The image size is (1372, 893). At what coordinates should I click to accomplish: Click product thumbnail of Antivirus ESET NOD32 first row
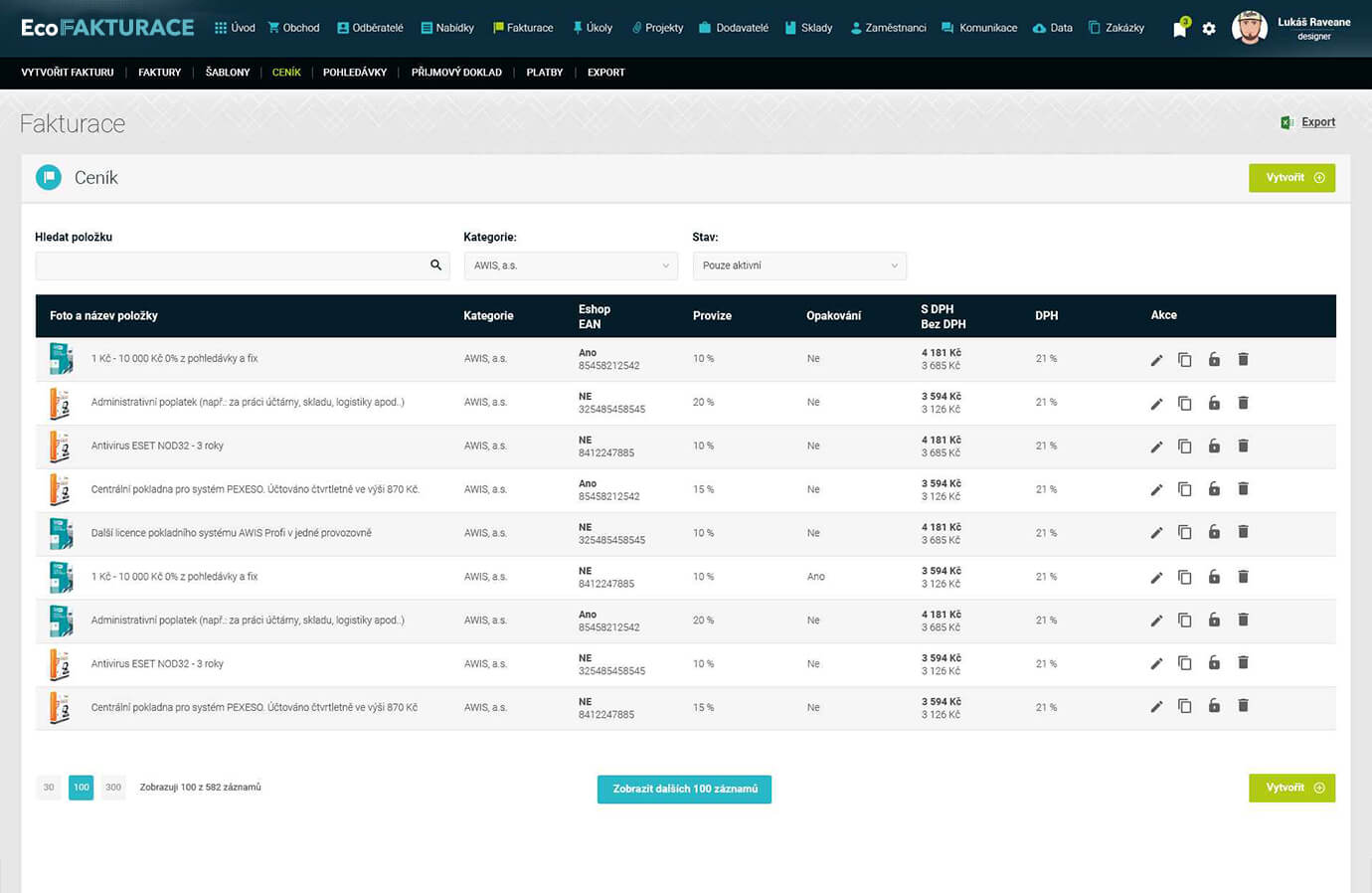pyautogui.click(x=61, y=446)
